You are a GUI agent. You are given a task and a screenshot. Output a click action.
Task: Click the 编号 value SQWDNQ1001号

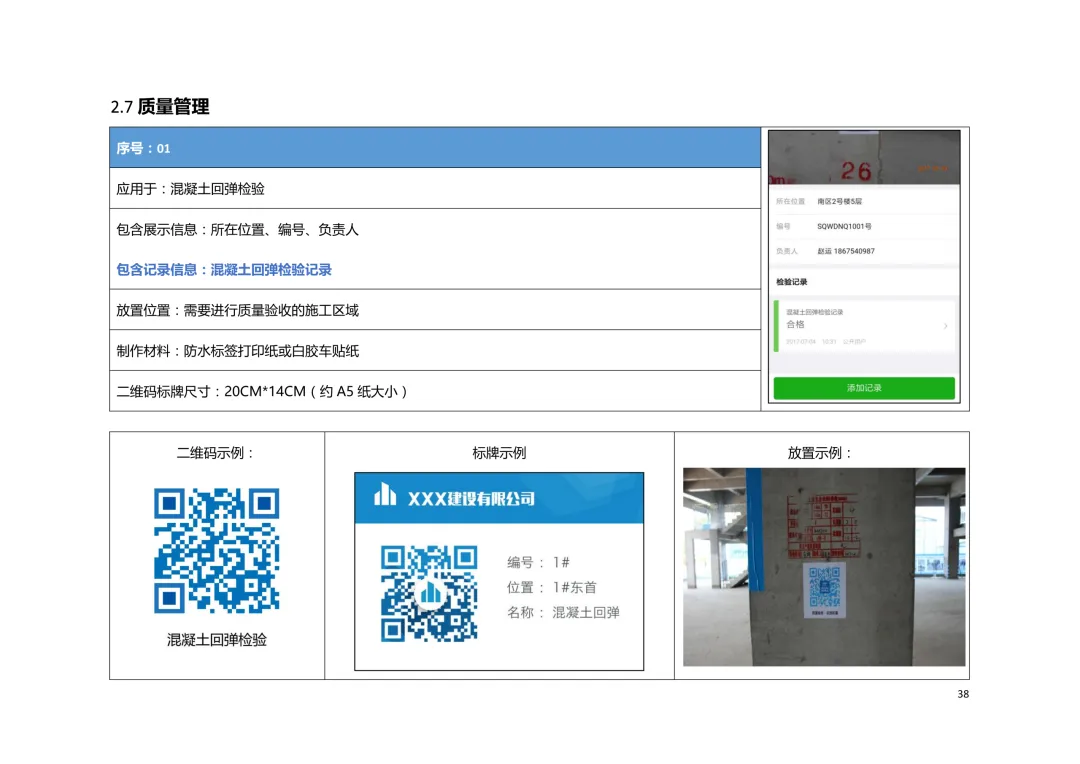point(844,226)
